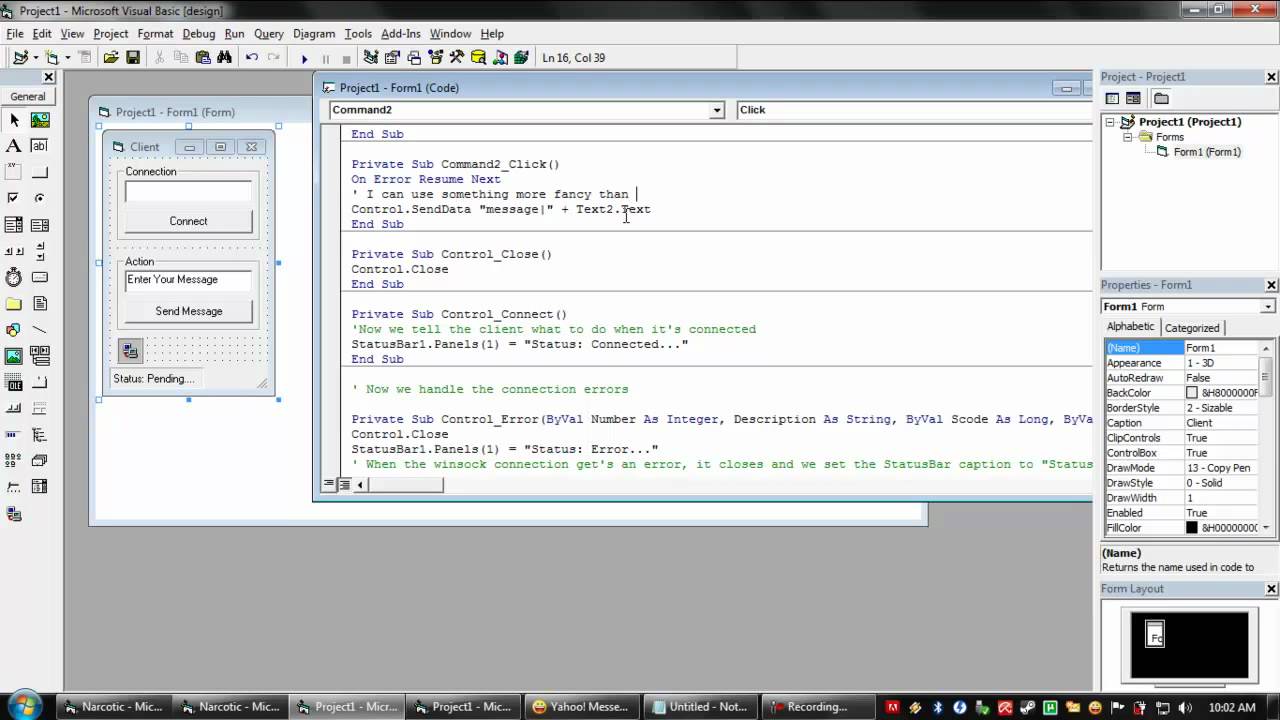The height and width of the screenshot is (720, 1280).
Task: Select the Alphabetic properties tab
Action: point(1131,327)
